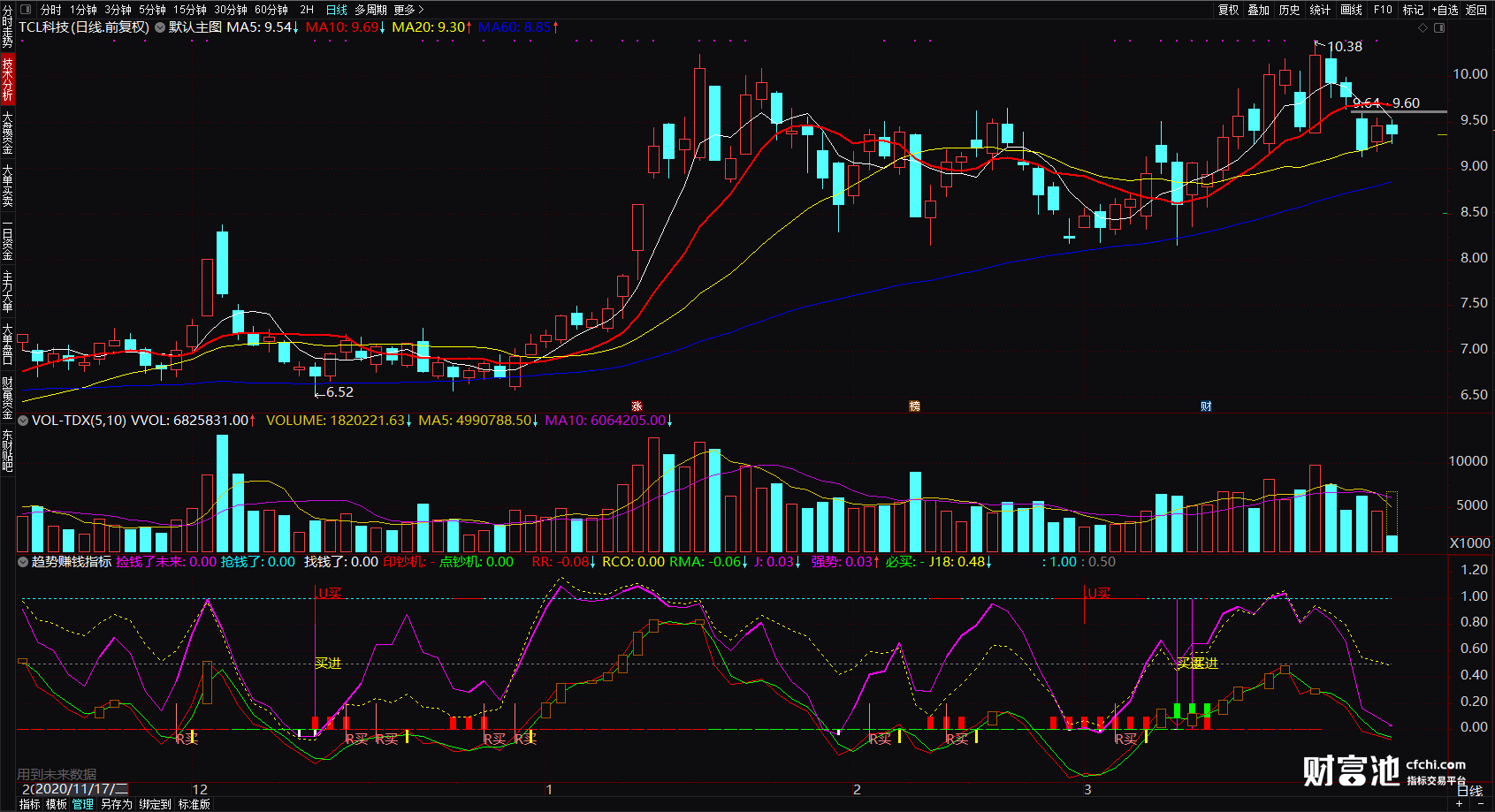The width and height of the screenshot is (1495, 812).
Task: Switch to the 标准版 standard layout
Action: click(195, 804)
